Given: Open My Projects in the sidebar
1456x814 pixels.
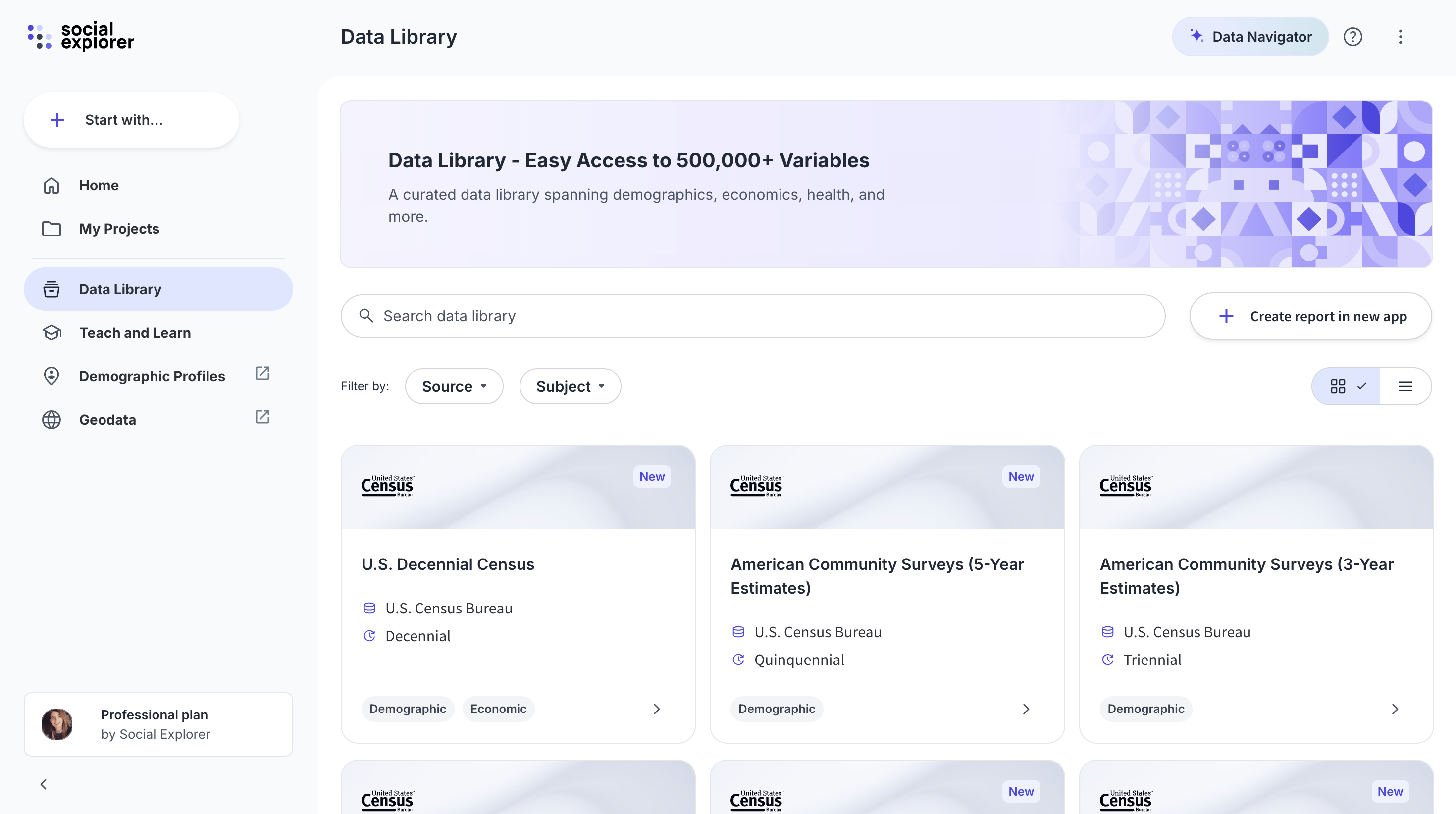Looking at the screenshot, I should pos(119,229).
